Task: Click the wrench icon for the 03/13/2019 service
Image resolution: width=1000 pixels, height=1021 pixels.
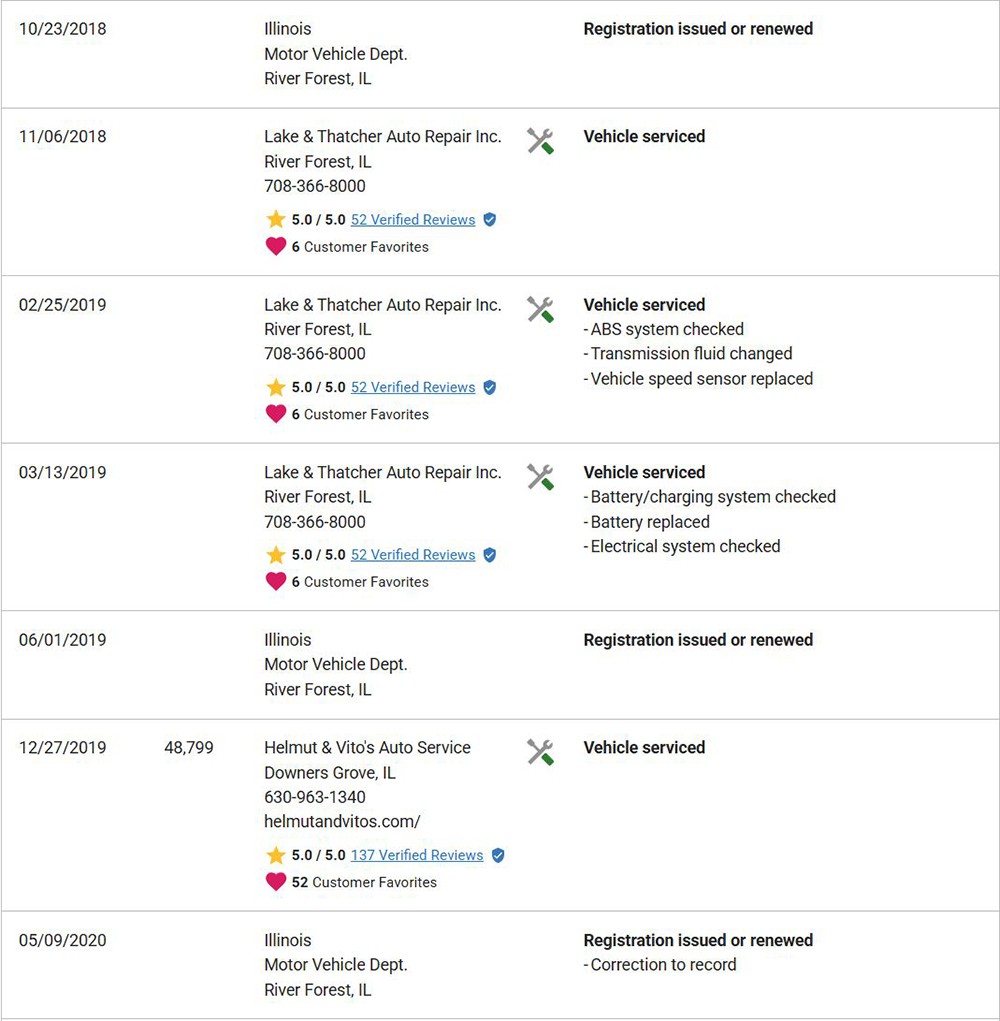Action: pyautogui.click(x=540, y=477)
